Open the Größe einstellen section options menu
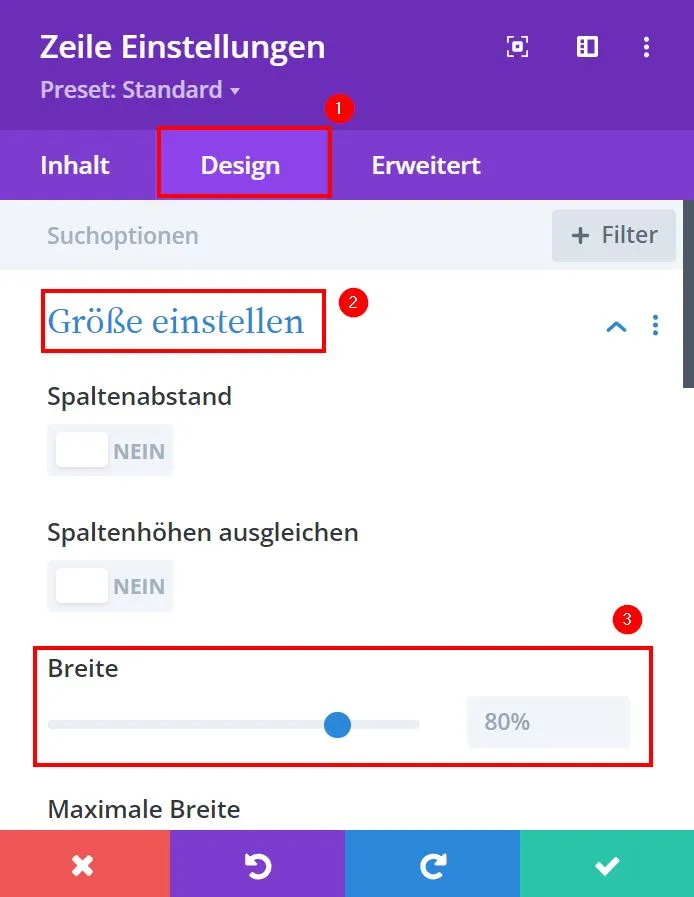The width and height of the screenshot is (694, 897). (x=656, y=325)
